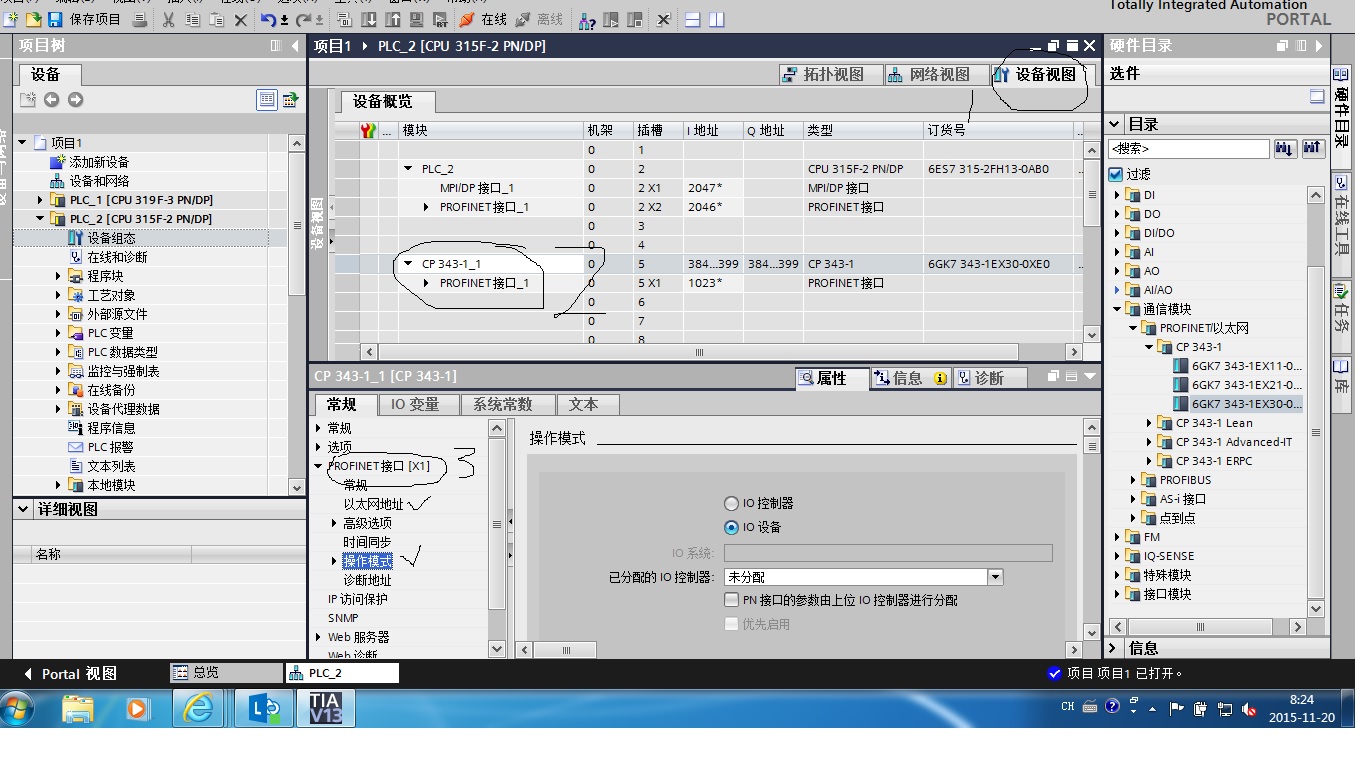Go online with 在线 button
Screen dimensions: 1366x768
tap(484, 19)
